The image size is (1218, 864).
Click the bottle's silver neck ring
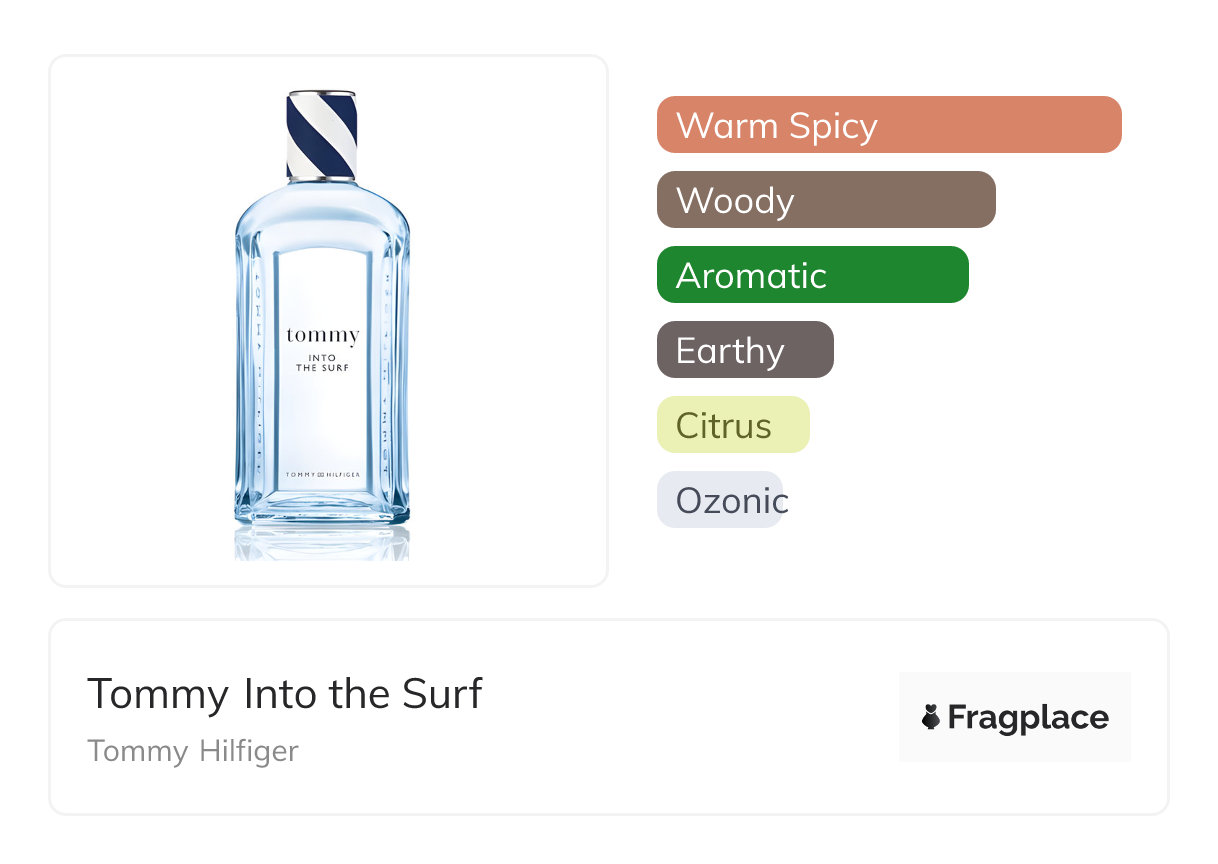point(322,180)
